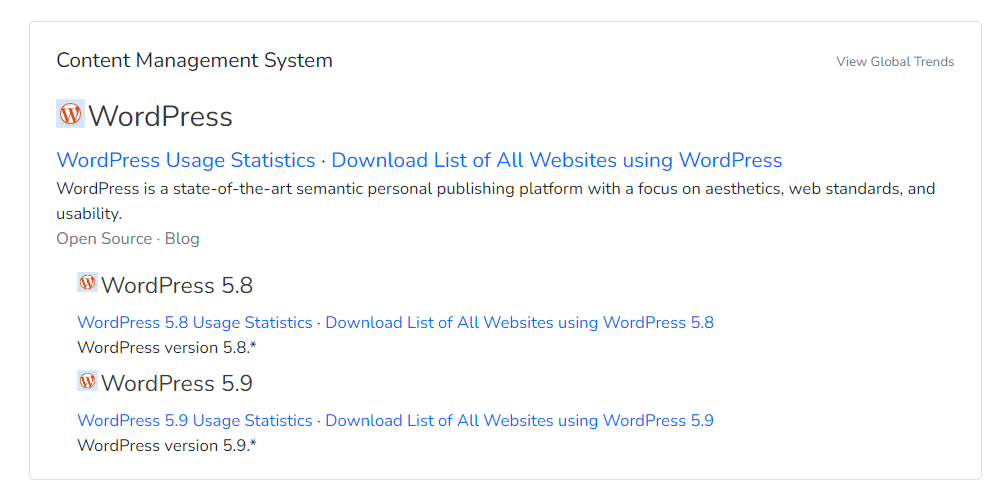Click the WordPress 5.9 logo icon

coord(87,381)
